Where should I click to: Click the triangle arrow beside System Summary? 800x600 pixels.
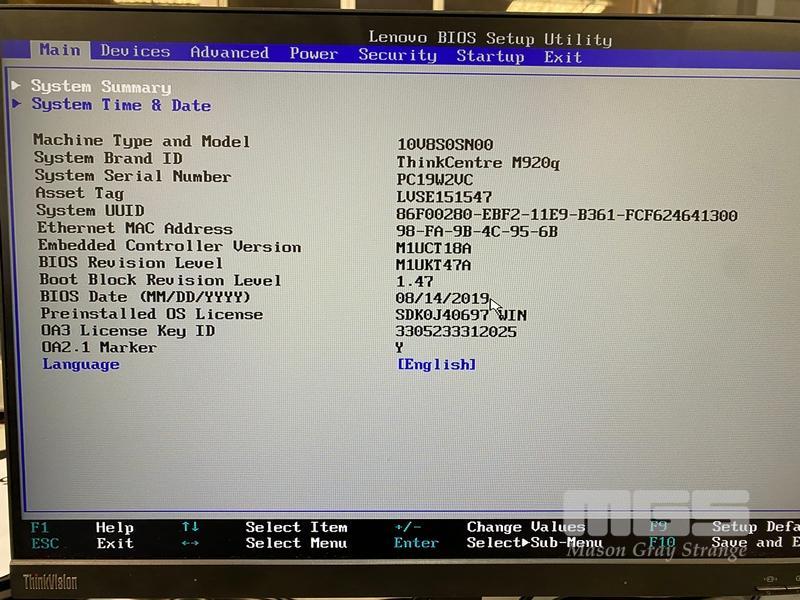pyautogui.click(x=16, y=85)
